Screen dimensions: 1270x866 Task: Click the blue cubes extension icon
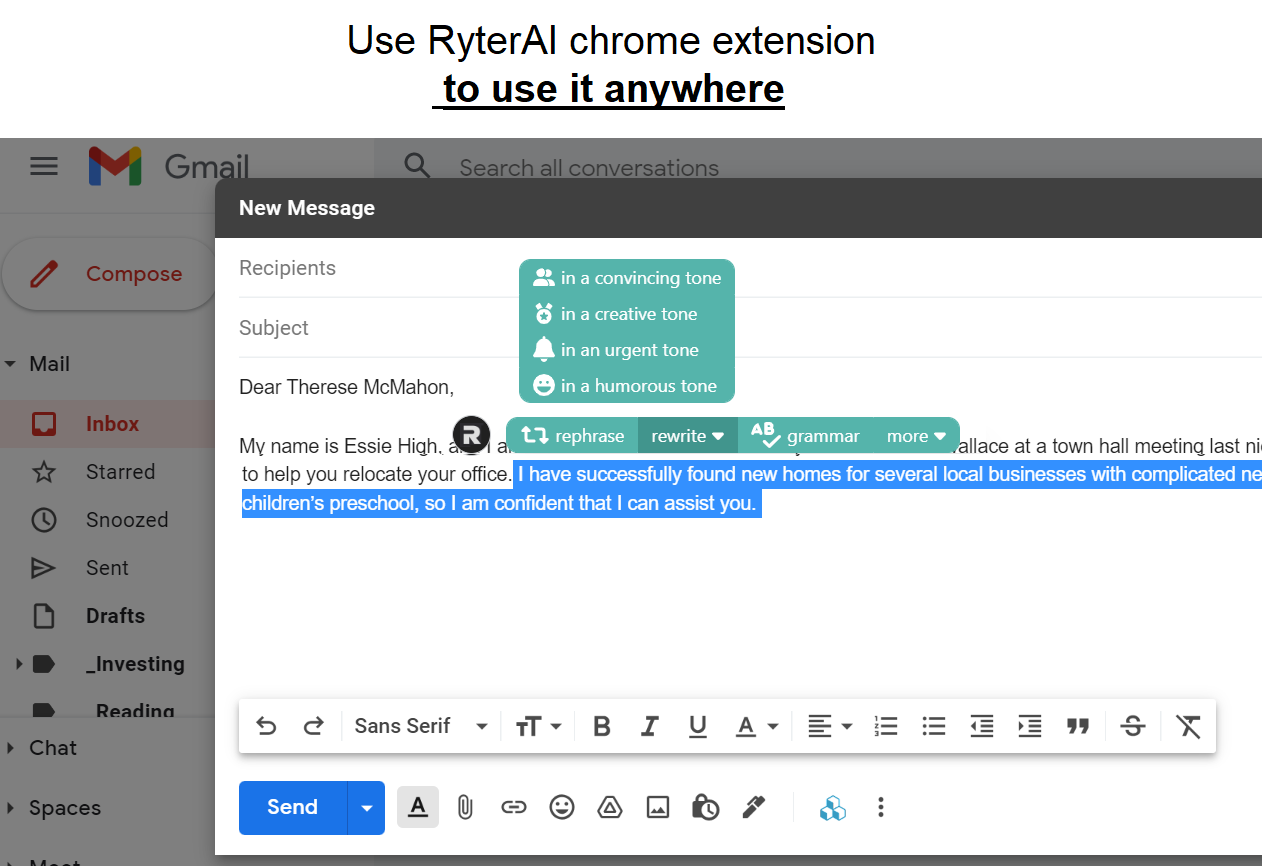pyautogui.click(x=832, y=807)
